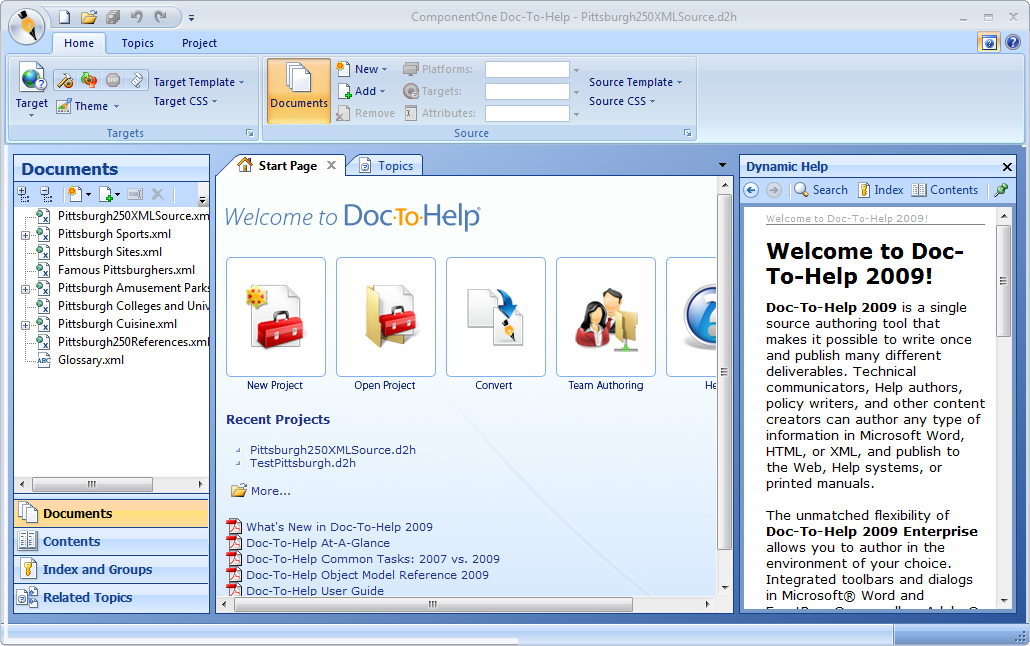This screenshot has width=1030, height=646.
Task: Click the help question mark icon in ribbon corner
Action: (x=1013, y=43)
